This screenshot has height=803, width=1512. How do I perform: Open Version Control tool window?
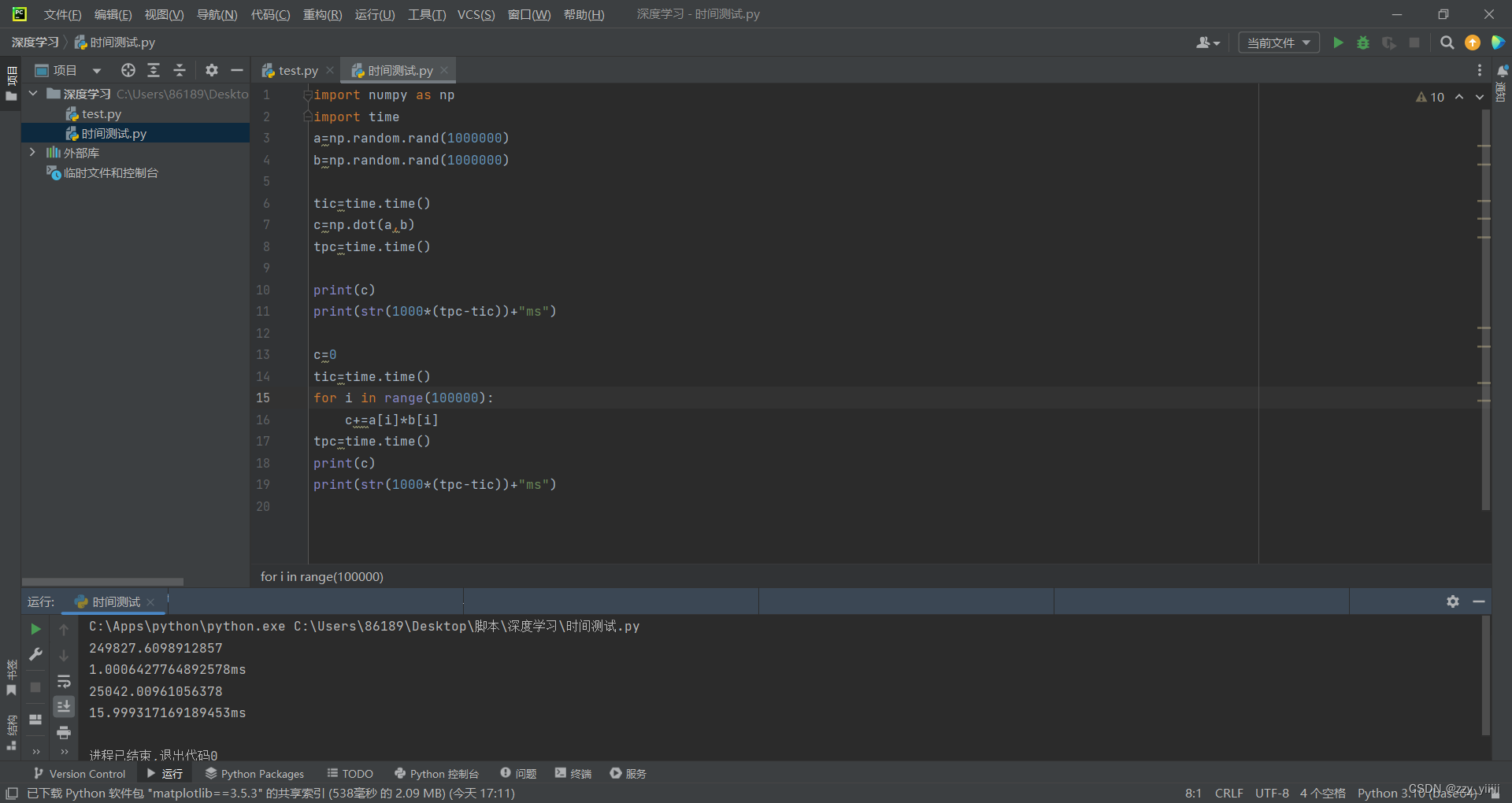tap(80, 774)
